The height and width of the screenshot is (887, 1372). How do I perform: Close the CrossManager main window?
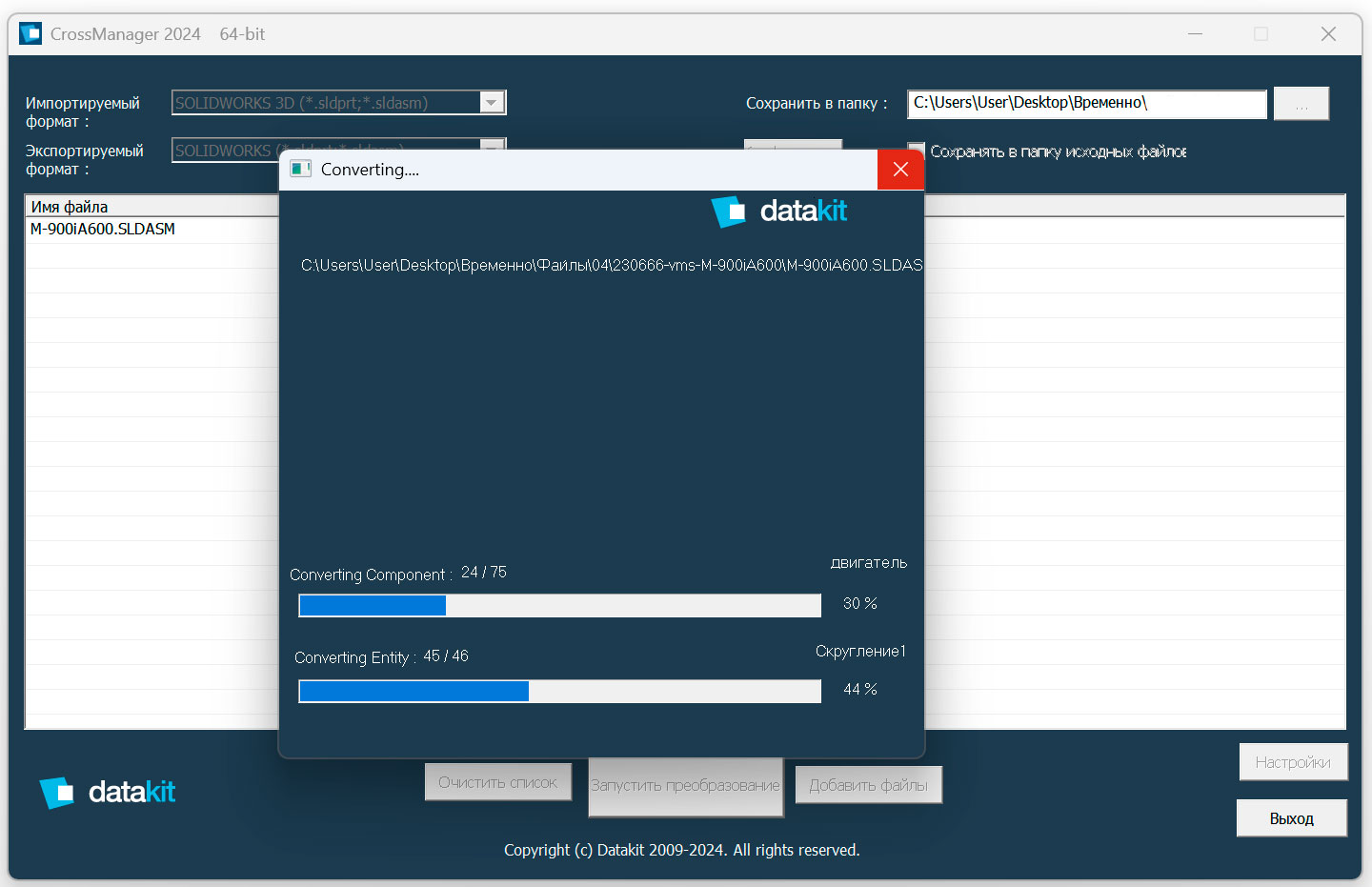point(1328,34)
